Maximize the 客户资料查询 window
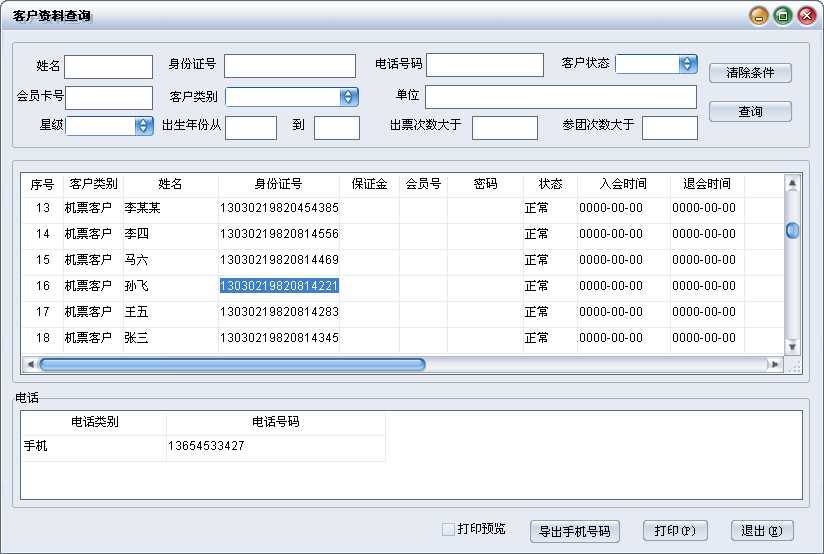This screenshot has width=824, height=554. (x=782, y=16)
